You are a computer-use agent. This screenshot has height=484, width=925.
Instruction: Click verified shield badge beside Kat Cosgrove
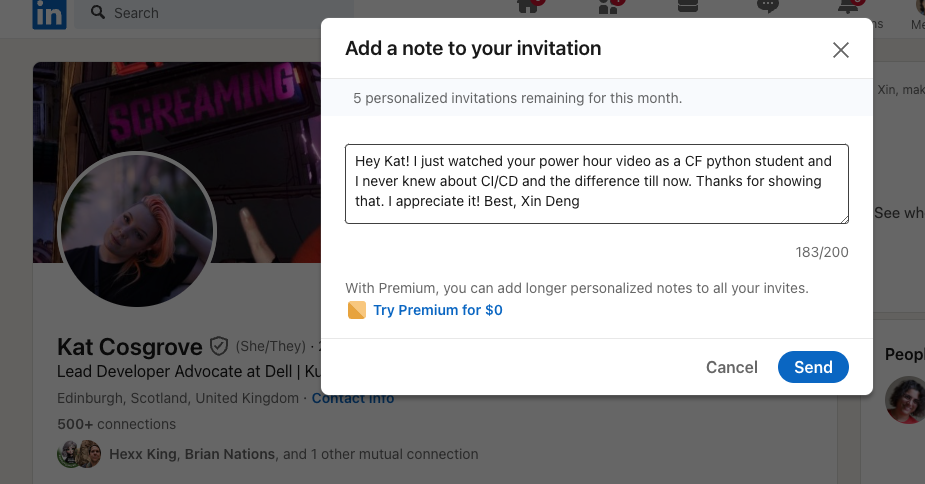pos(219,346)
